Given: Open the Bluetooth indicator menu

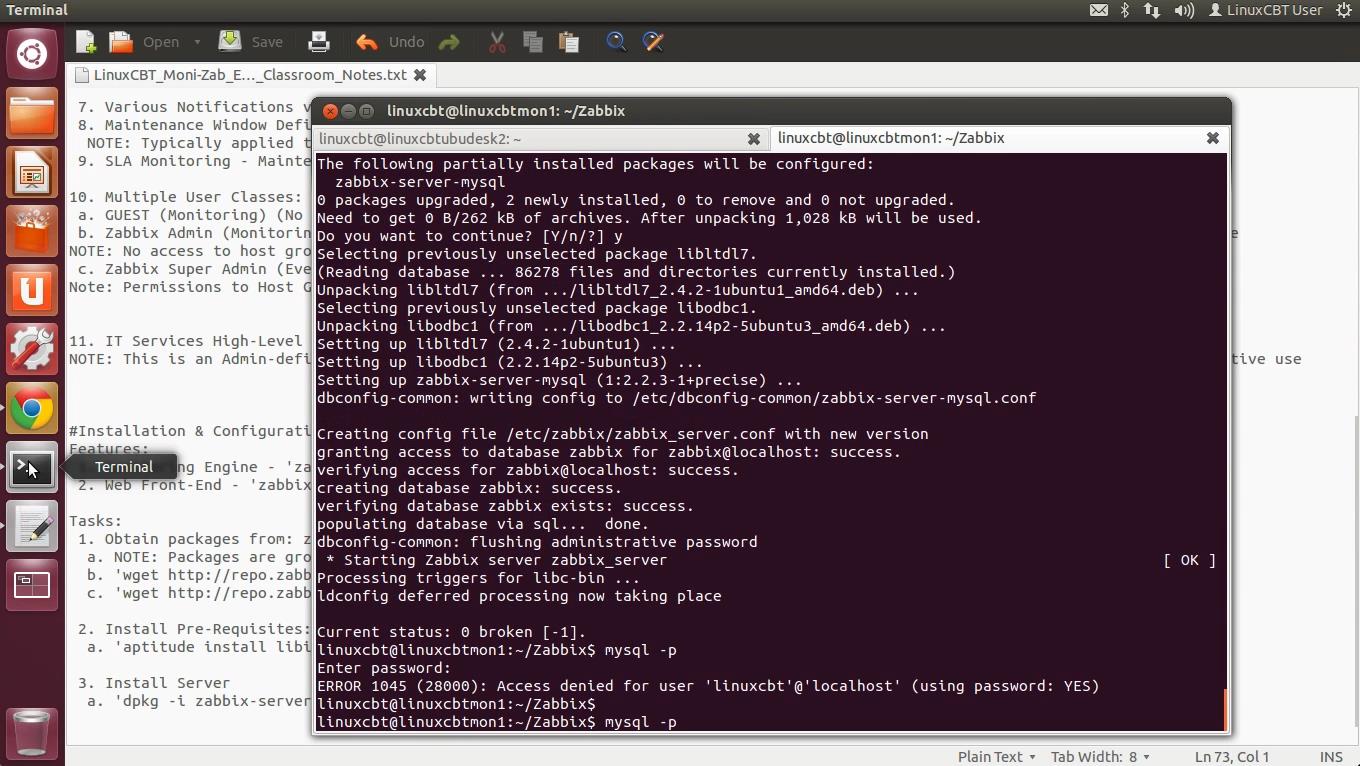Looking at the screenshot, I should [1125, 10].
